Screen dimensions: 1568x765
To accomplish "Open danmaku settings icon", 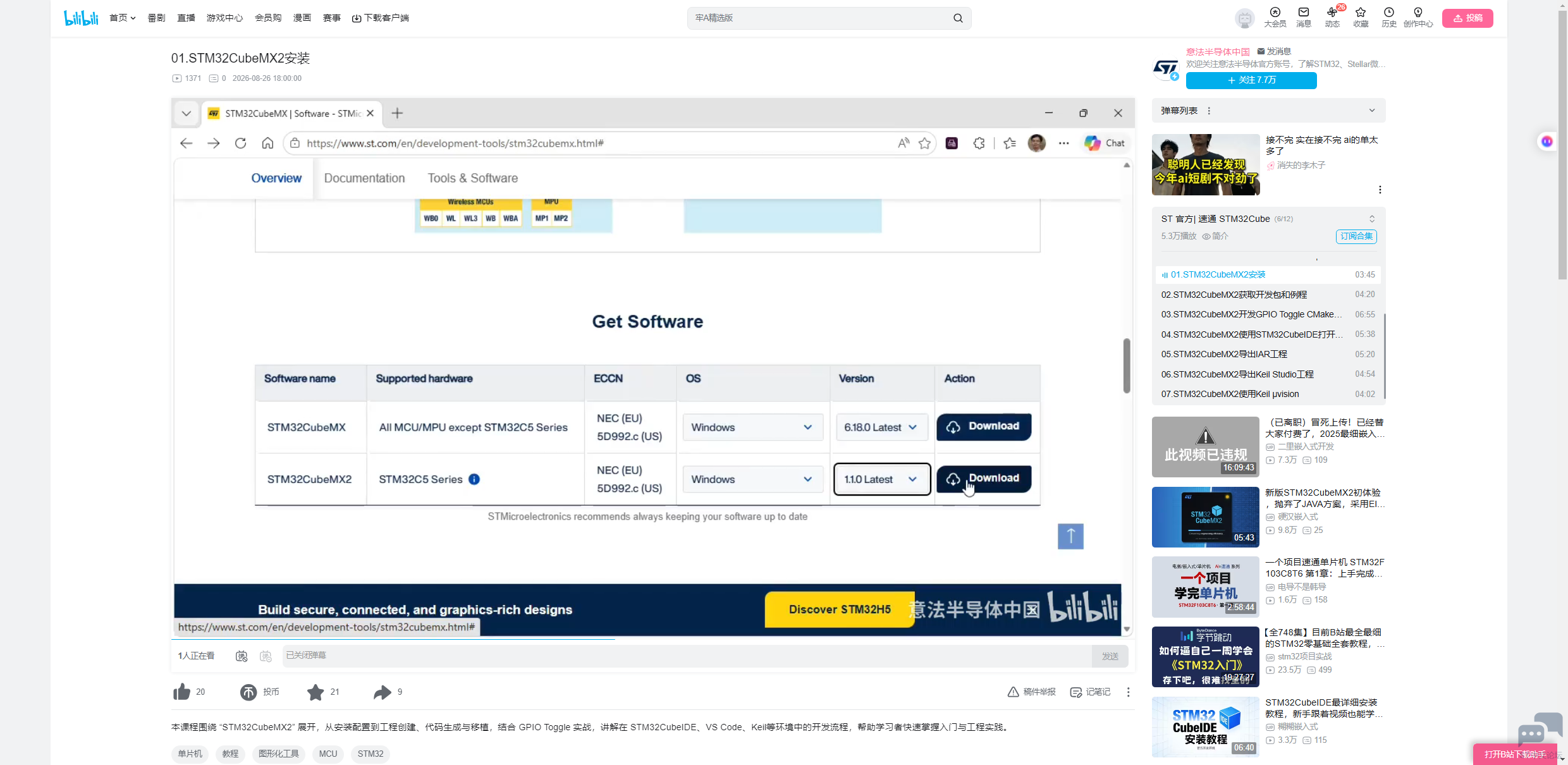I will pos(266,656).
